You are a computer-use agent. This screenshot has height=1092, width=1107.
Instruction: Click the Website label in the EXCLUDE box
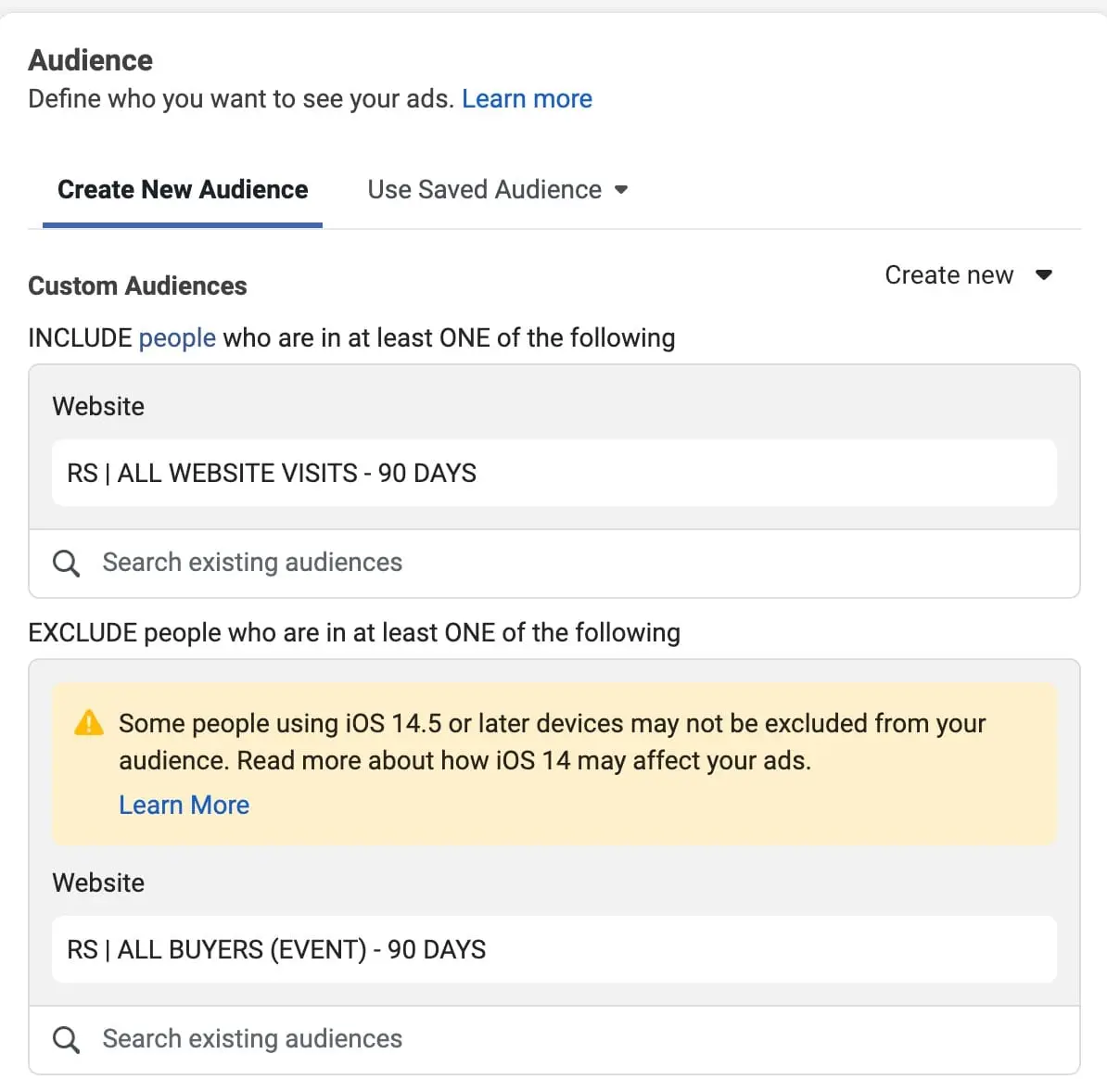[98, 882]
